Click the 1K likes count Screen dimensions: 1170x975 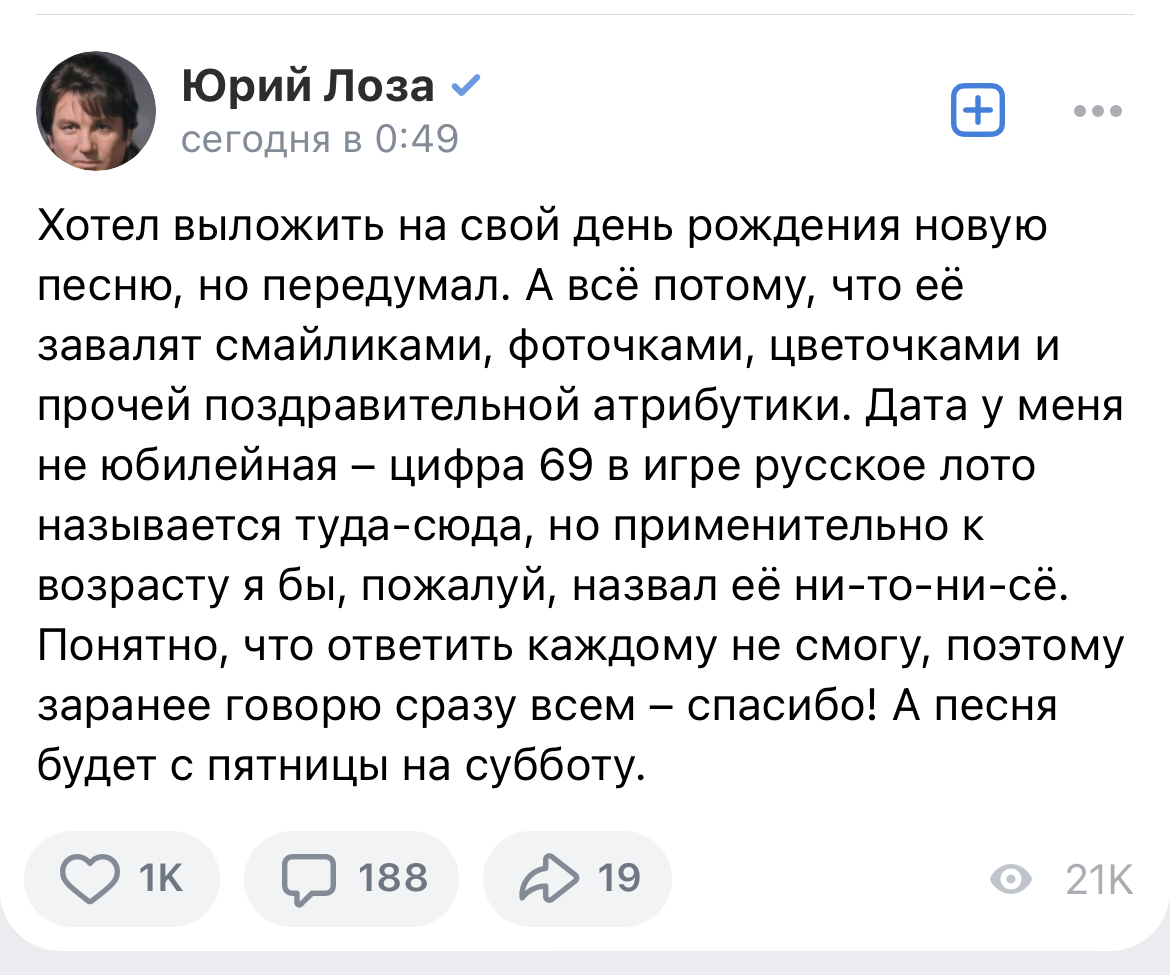point(161,877)
